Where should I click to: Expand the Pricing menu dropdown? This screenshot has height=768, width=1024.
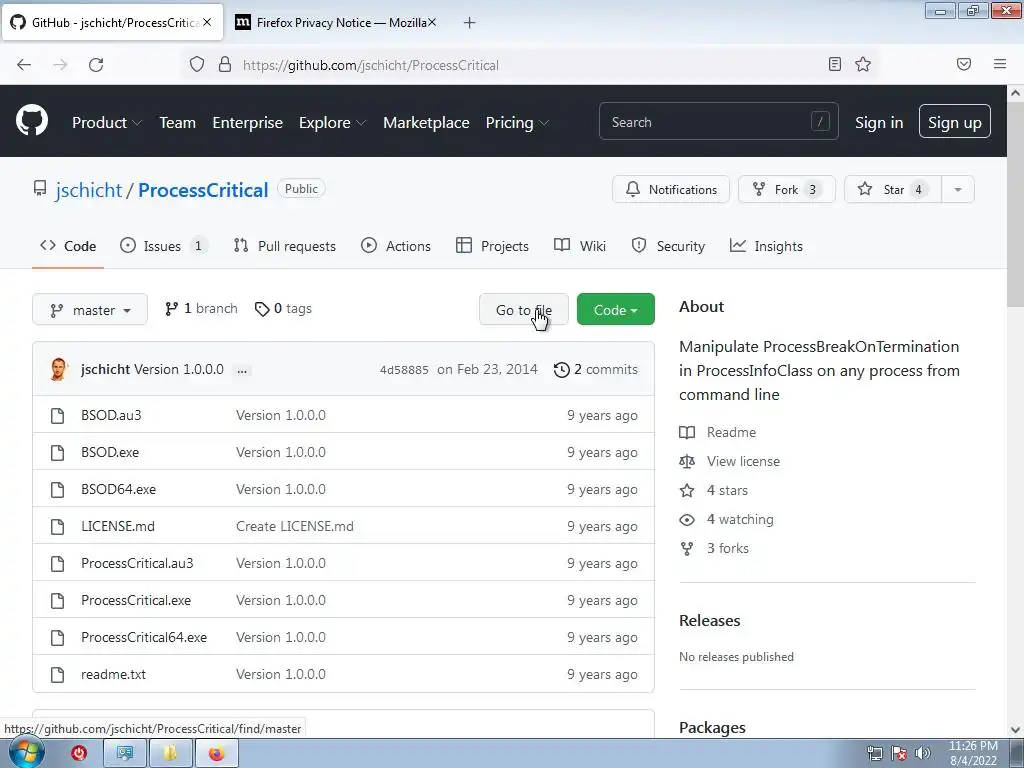pos(517,123)
